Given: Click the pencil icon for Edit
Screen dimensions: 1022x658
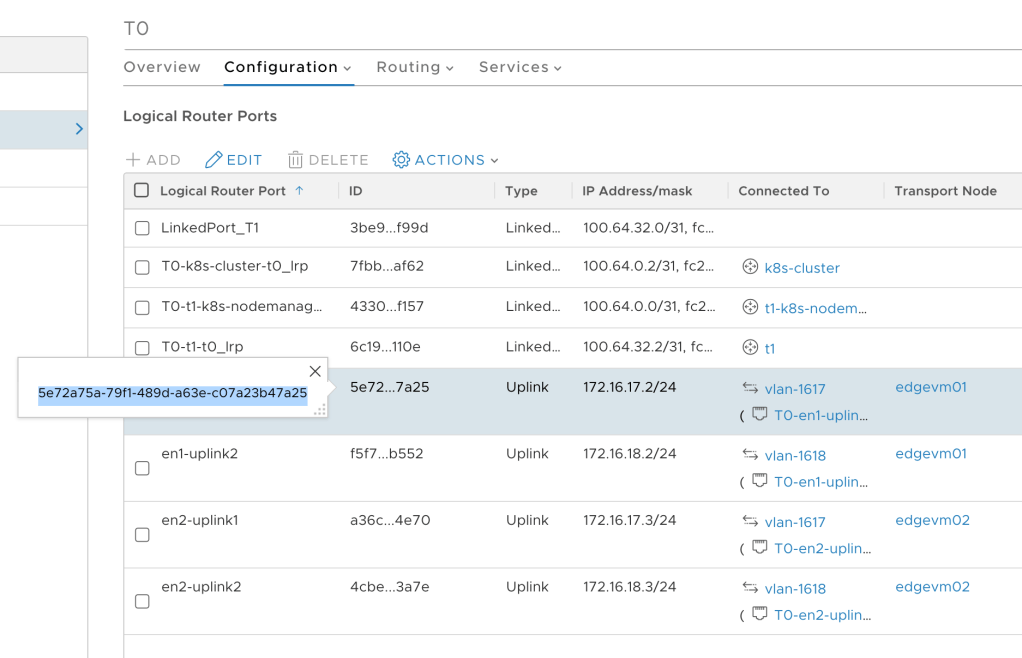Looking at the screenshot, I should (213, 160).
